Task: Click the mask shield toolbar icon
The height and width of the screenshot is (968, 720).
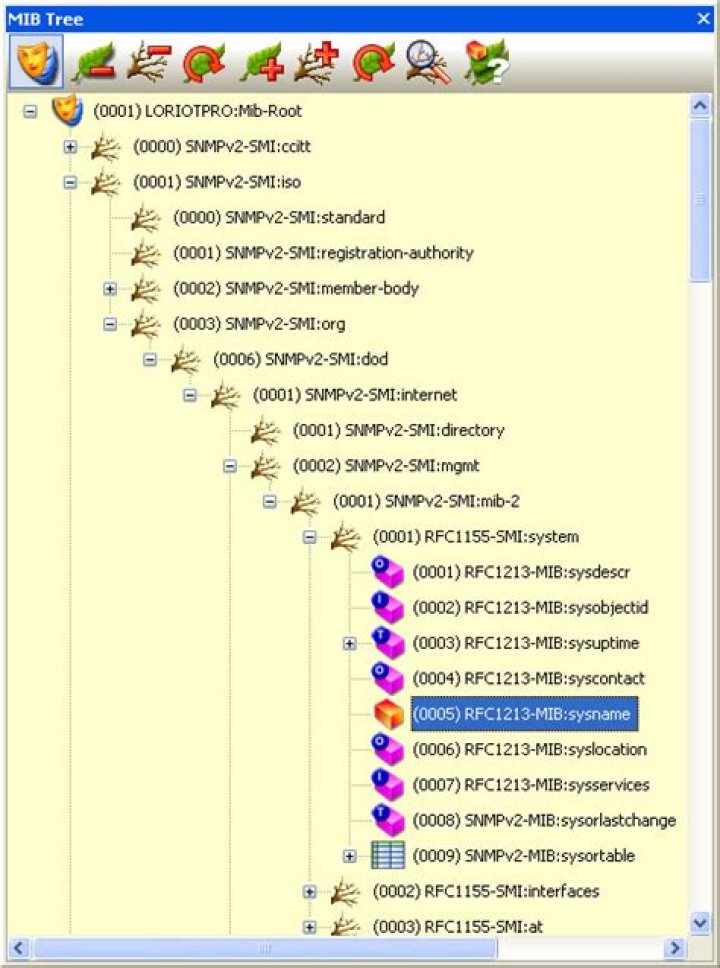Action: (x=36, y=62)
